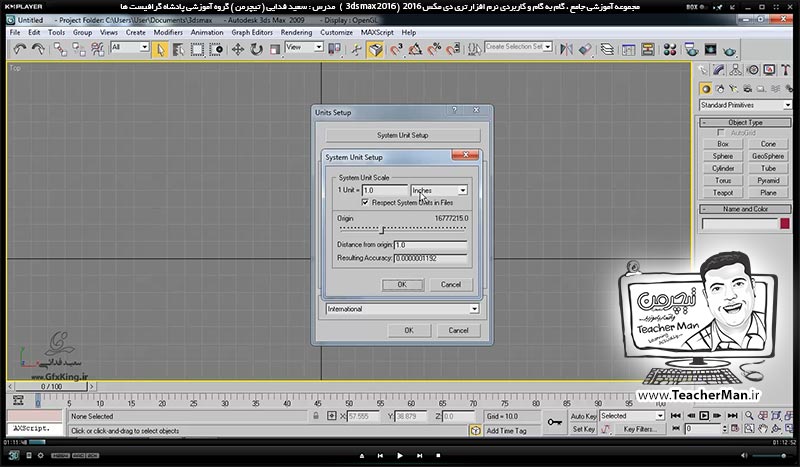The height and width of the screenshot is (467, 800).
Task: Activate the Unlink Selection tool
Action: pos(79,50)
